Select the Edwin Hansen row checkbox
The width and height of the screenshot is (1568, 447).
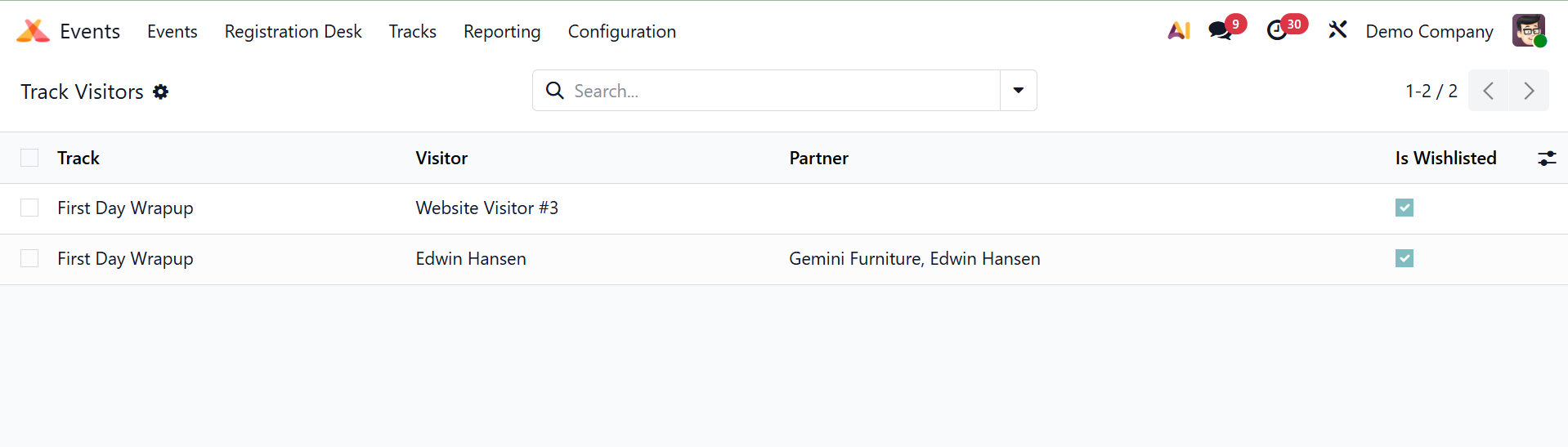pos(29,259)
